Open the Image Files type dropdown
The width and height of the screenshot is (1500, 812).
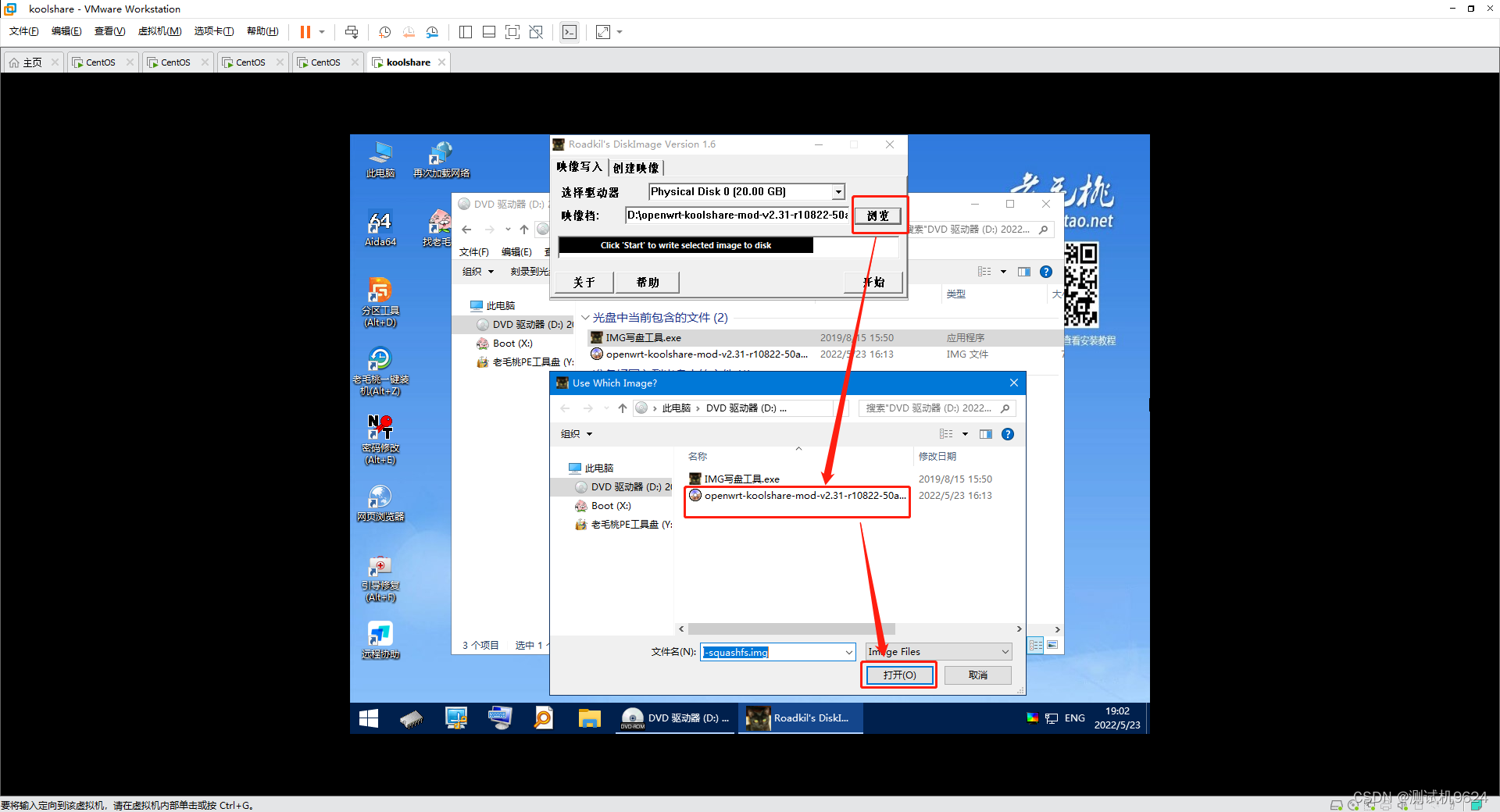939,652
